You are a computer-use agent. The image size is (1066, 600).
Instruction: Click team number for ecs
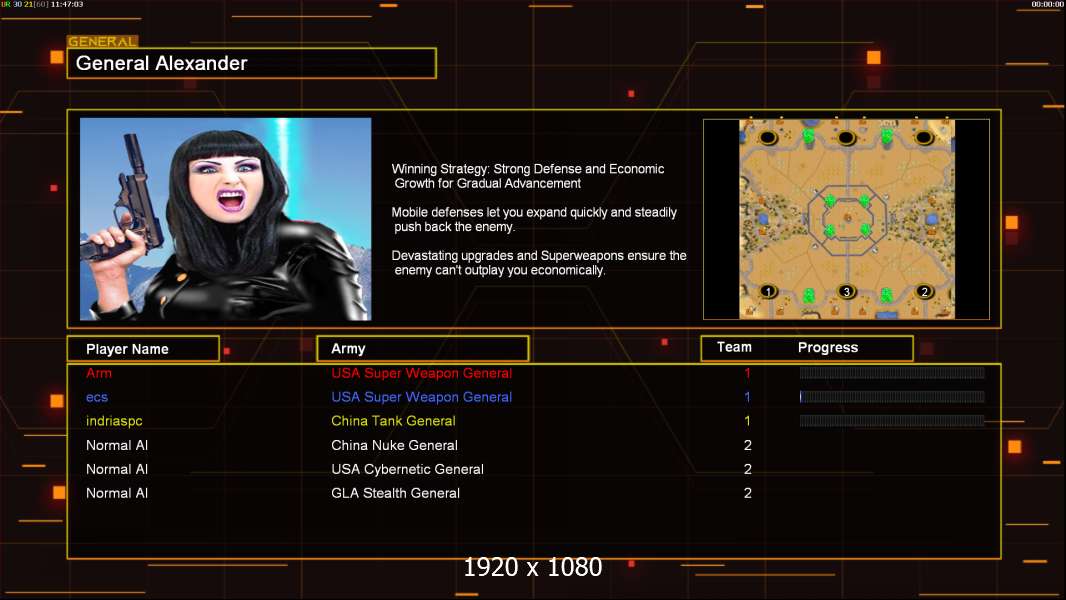click(x=747, y=397)
